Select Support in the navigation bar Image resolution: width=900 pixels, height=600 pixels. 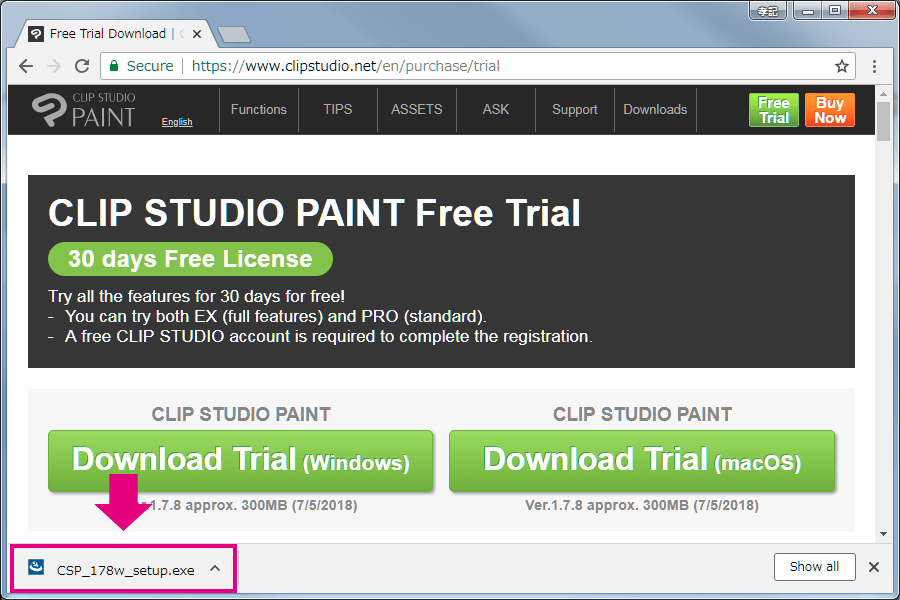[x=574, y=110]
